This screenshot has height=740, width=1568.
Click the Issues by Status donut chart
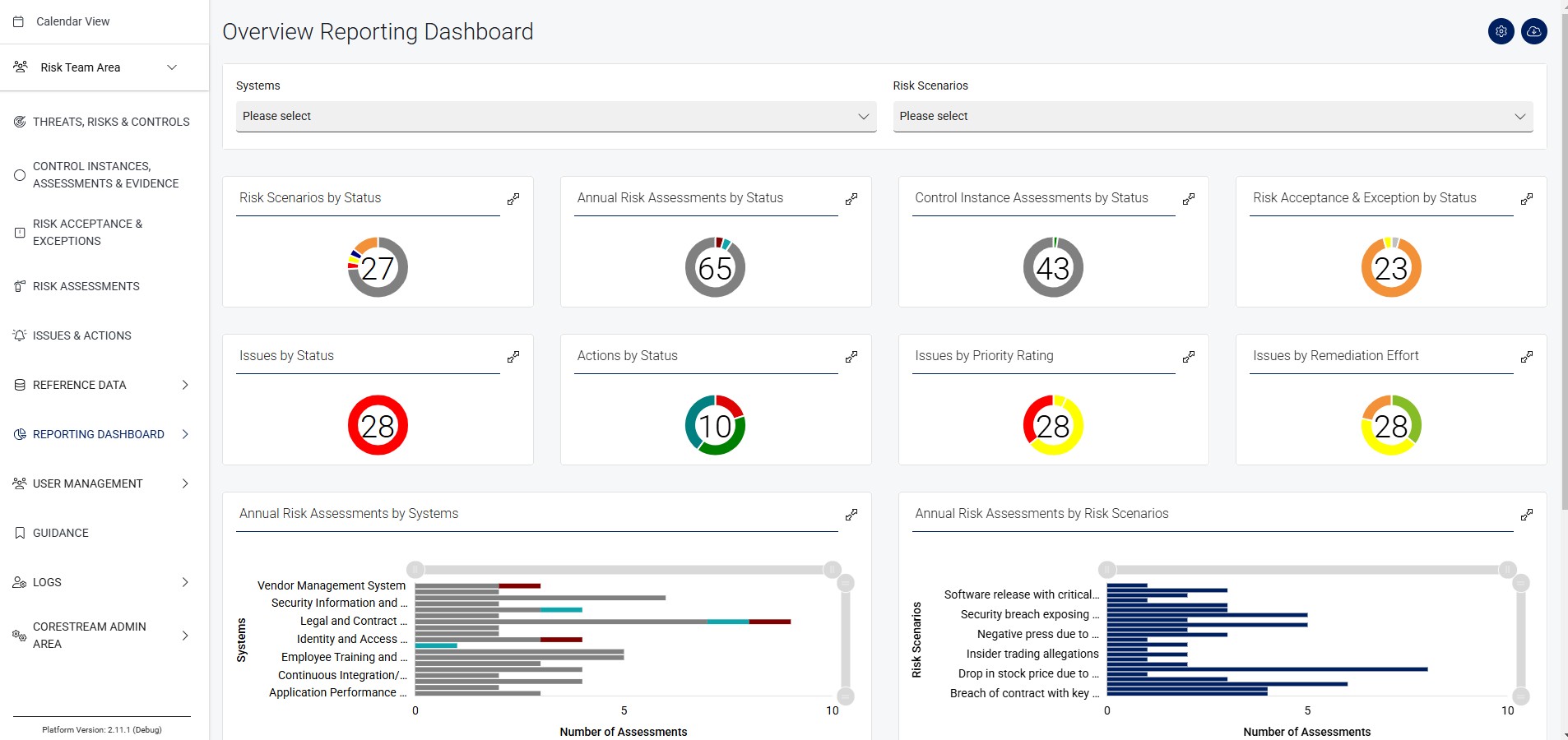(378, 424)
